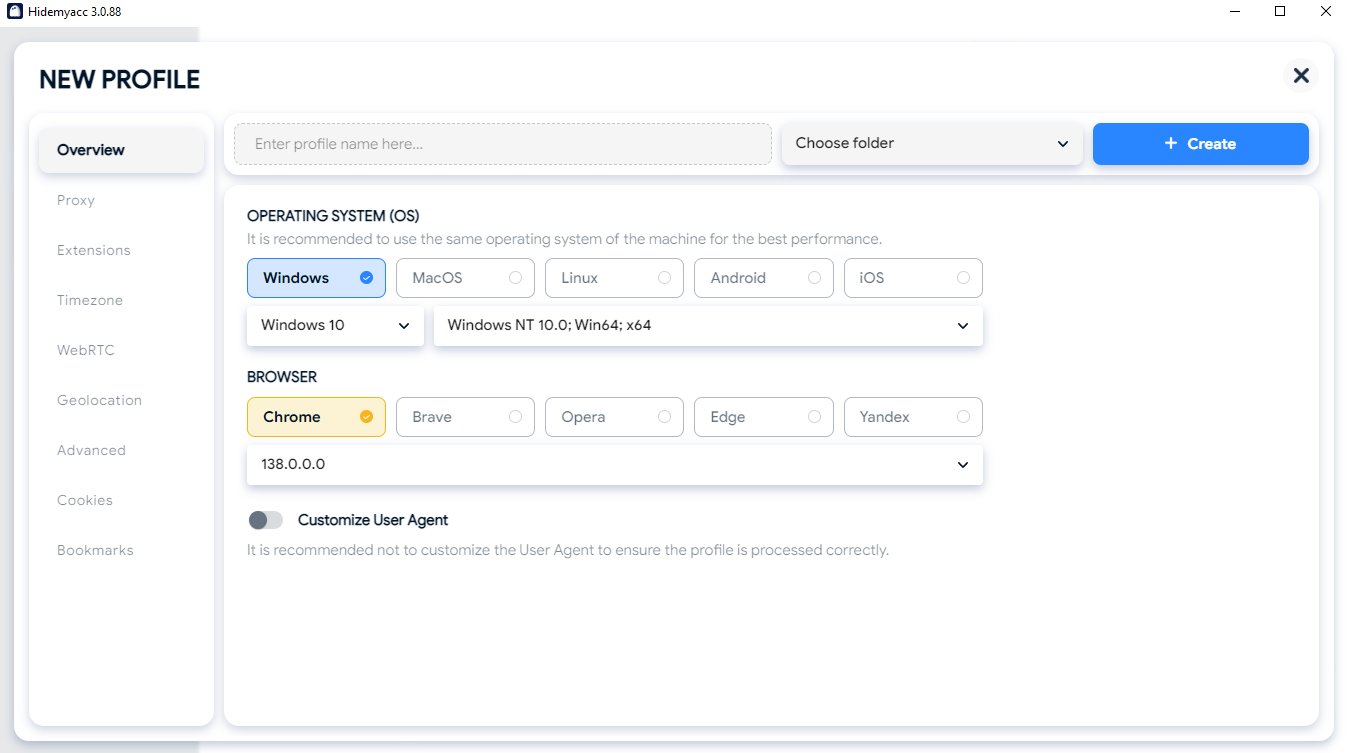Click the OPERATING SYSTEM (OS) heading

(333, 215)
